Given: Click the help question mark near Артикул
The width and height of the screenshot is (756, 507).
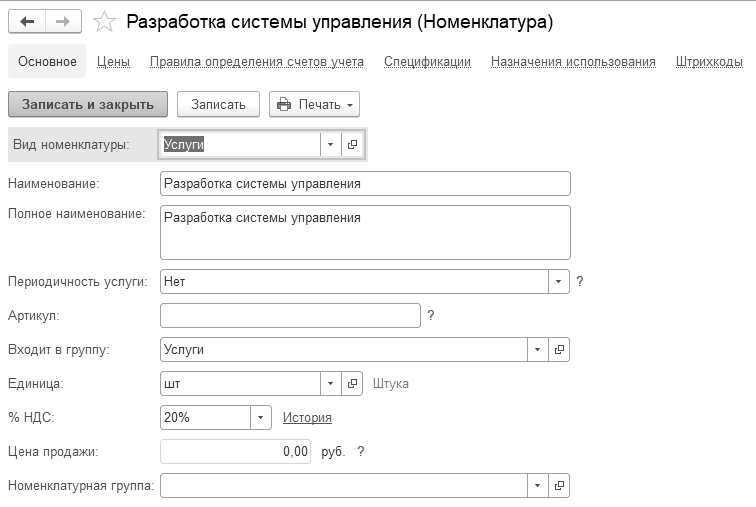Looking at the screenshot, I should pos(431,315).
